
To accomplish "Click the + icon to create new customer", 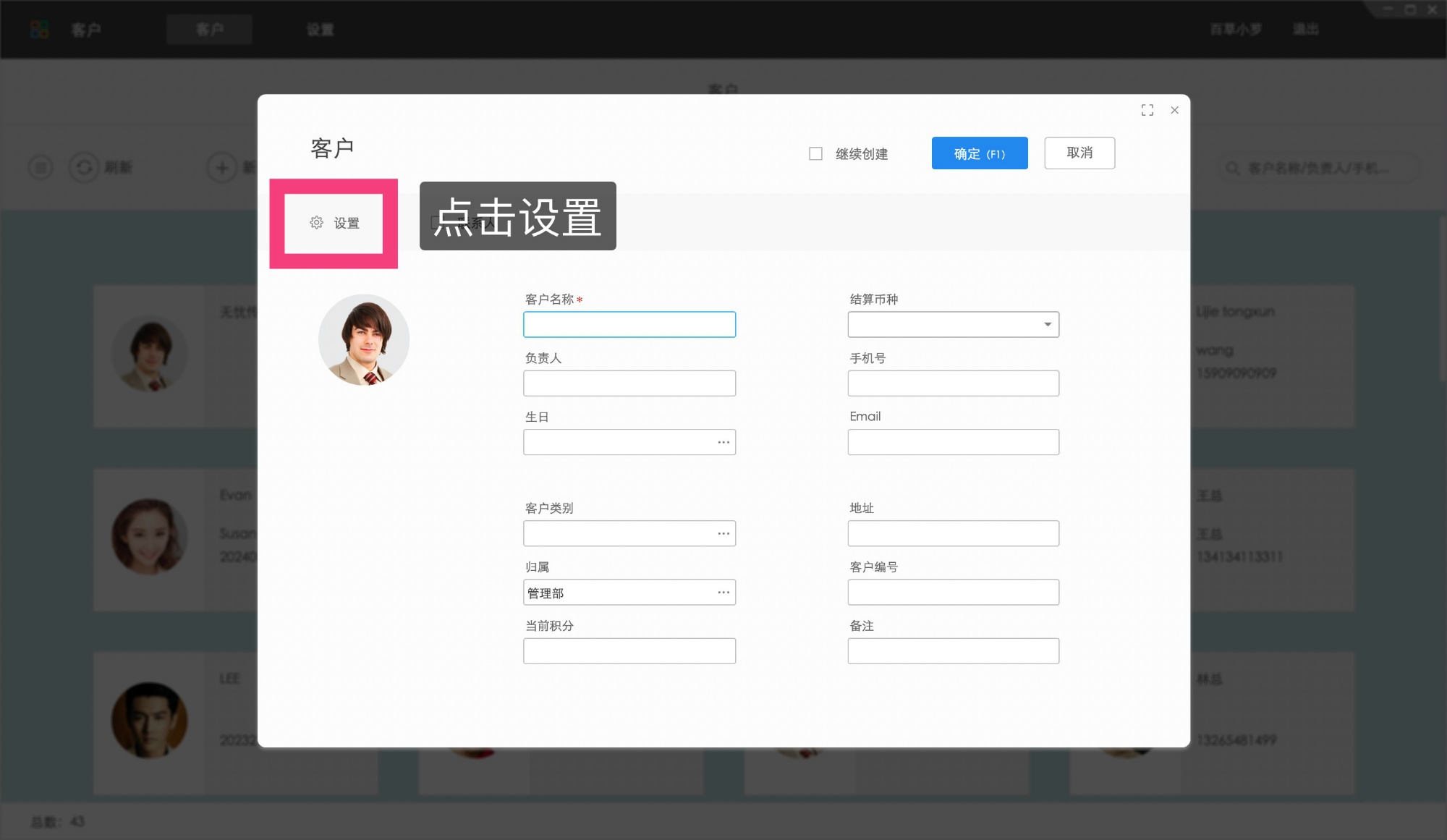I will 221,167.
